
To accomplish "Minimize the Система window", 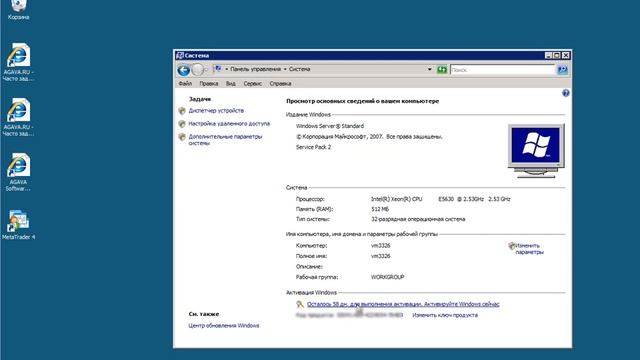I will click(x=549, y=56).
